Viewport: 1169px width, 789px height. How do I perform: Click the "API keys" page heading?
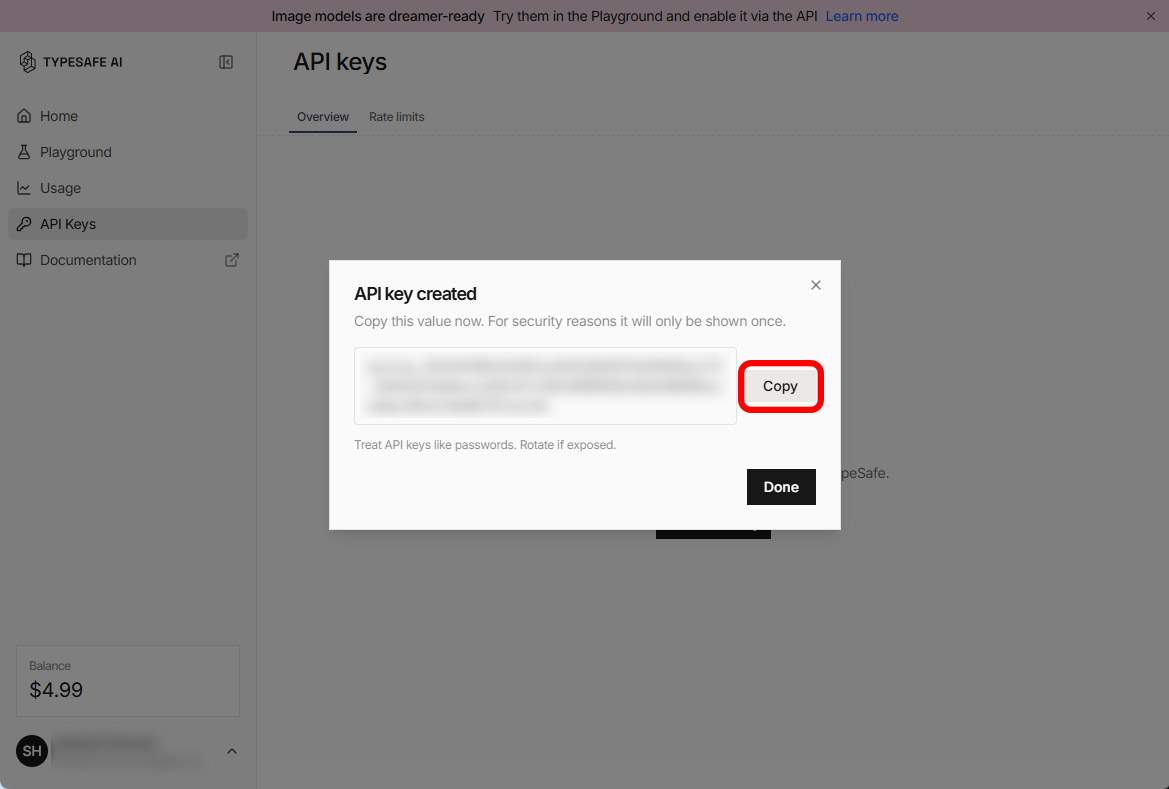coord(340,62)
